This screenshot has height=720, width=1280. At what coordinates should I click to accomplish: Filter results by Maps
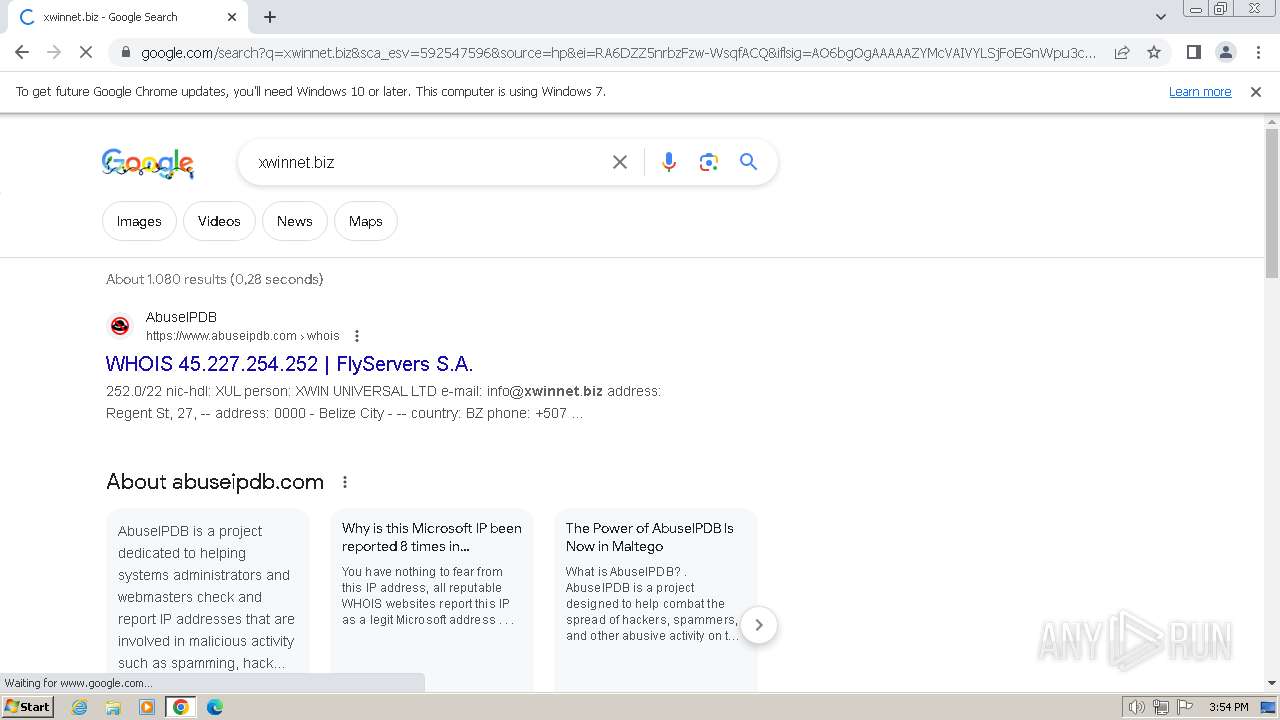coord(366,221)
